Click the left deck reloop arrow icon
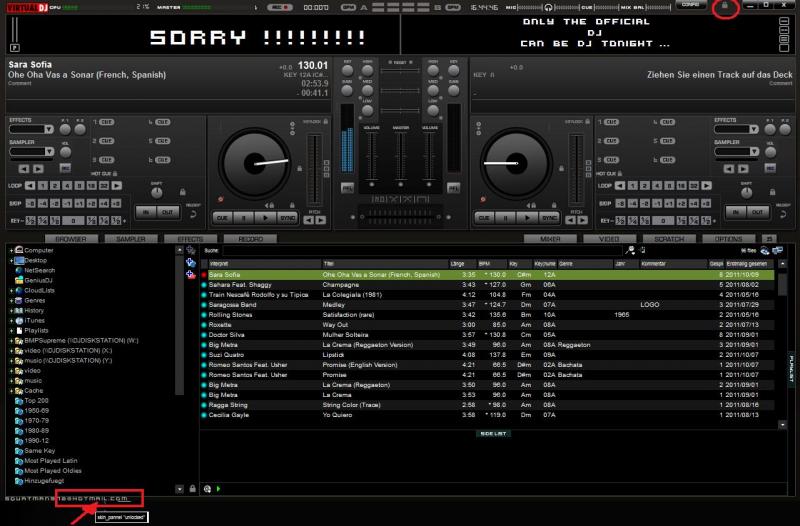Image resolution: width=800 pixels, height=526 pixels. [193, 214]
